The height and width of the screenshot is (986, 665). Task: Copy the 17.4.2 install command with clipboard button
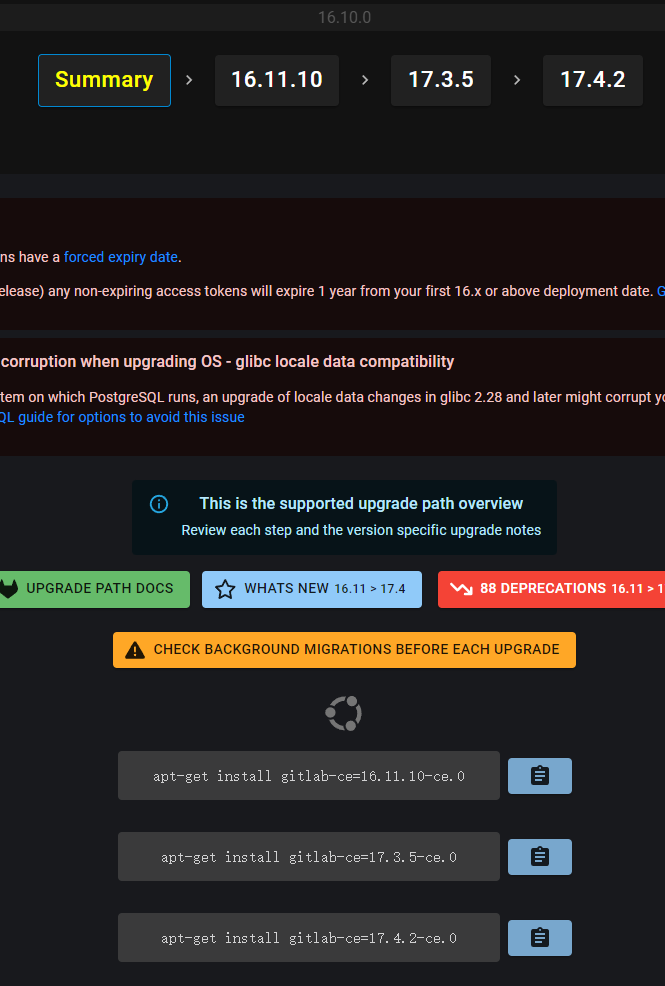540,938
